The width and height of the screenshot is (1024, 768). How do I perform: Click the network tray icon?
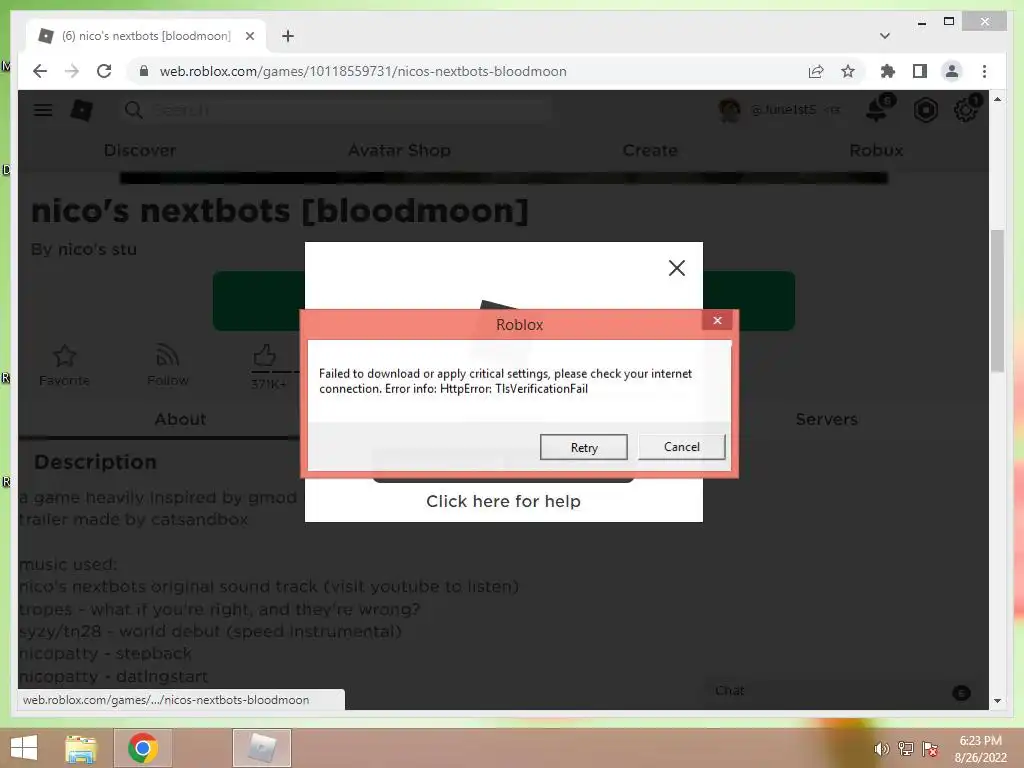click(x=905, y=749)
